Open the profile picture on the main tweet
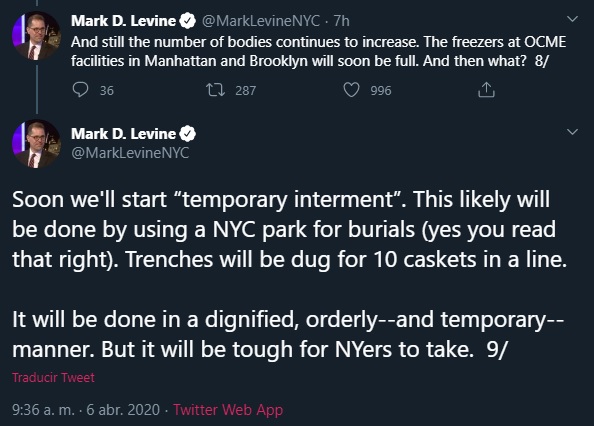Image resolution: width=594 pixels, height=426 pixels. tap(37, 144)
